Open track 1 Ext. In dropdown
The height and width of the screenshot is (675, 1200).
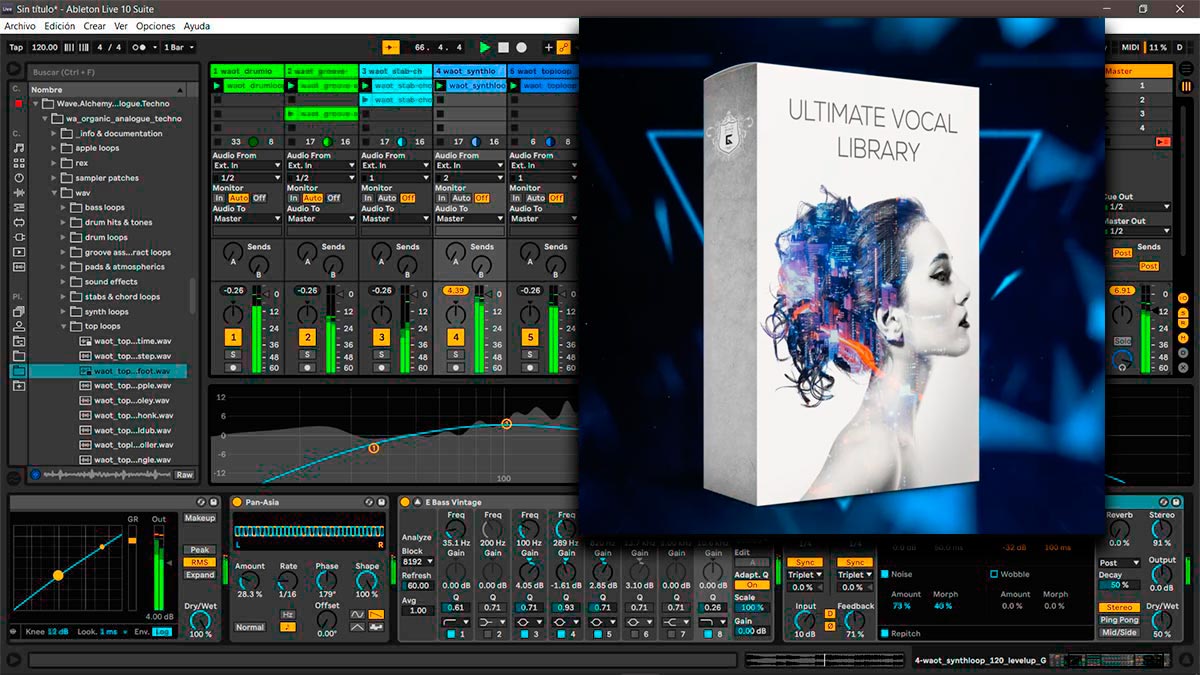point(247,167)
